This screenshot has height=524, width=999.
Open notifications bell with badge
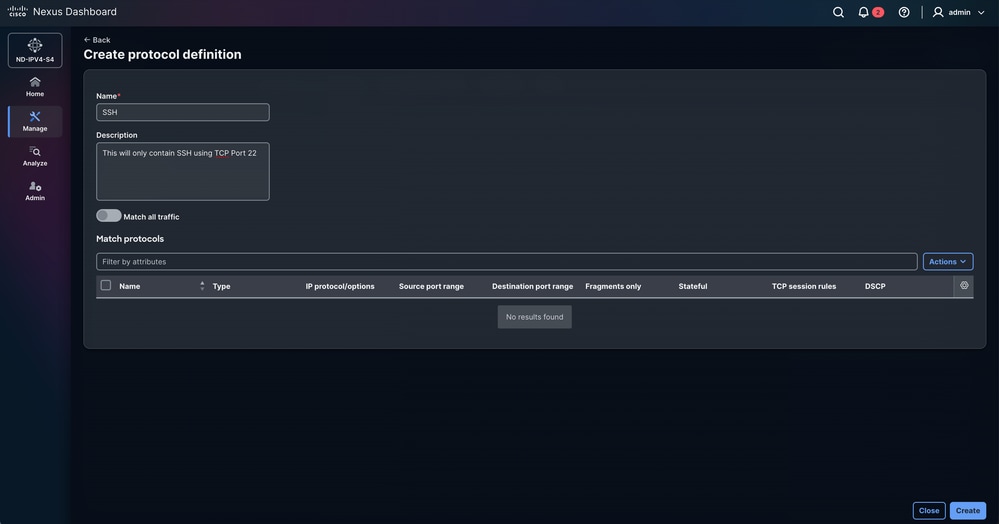(870, 12)
